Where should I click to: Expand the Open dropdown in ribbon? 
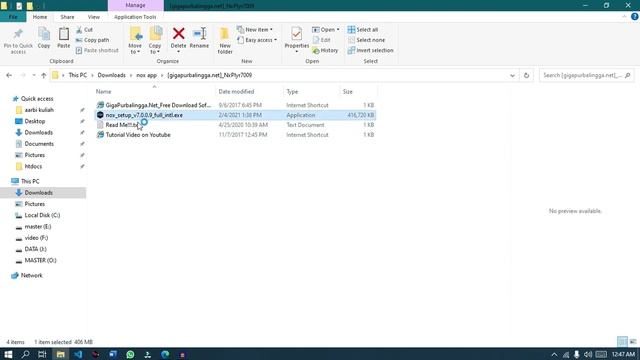coord(326,30)
